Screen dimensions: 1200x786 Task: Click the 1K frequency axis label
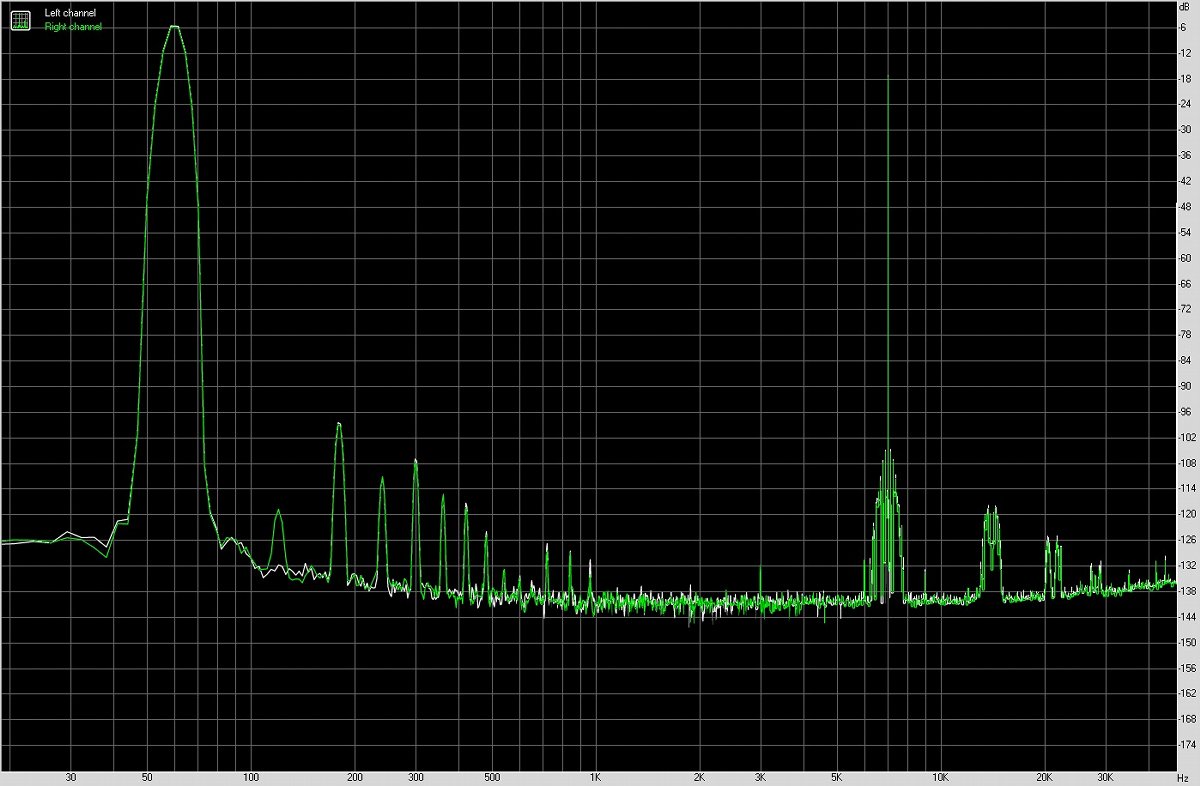(x=595, y=777)
